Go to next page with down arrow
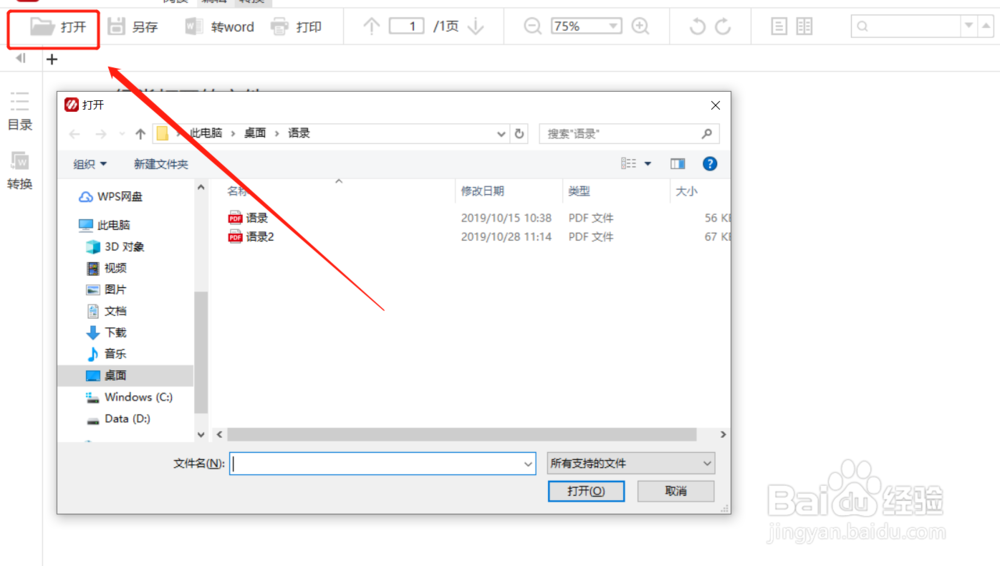1000x566 pixels. tap(476, 26)
